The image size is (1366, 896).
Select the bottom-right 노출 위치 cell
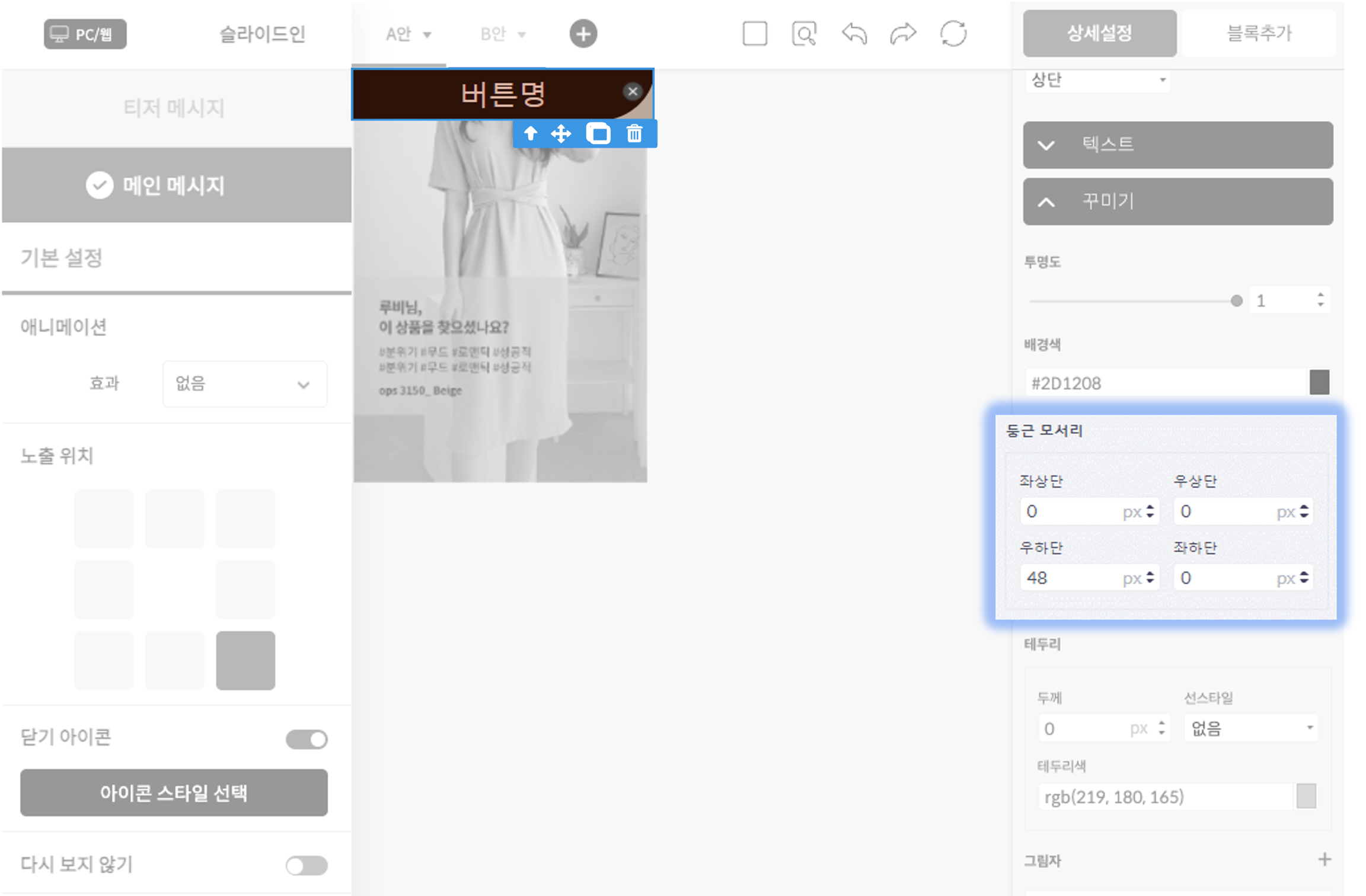click(x=245, y=660)
